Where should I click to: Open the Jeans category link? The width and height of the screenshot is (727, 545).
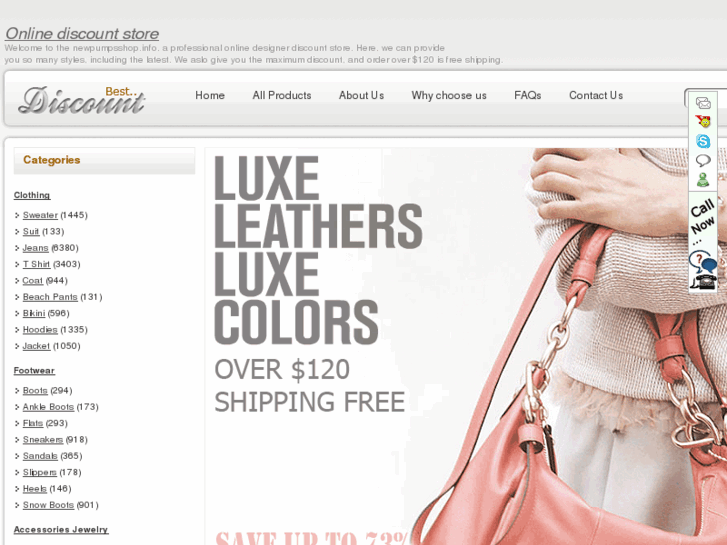click(35, 248)
